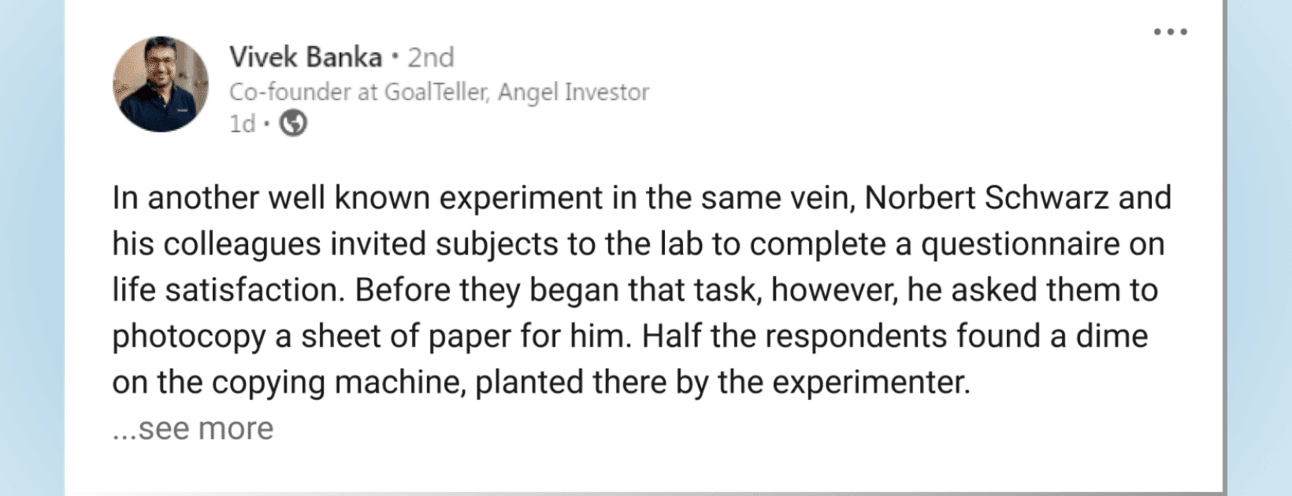Click the globe public visibility icon
This screenshot has width=1292, height=496.
pos(293,124)
